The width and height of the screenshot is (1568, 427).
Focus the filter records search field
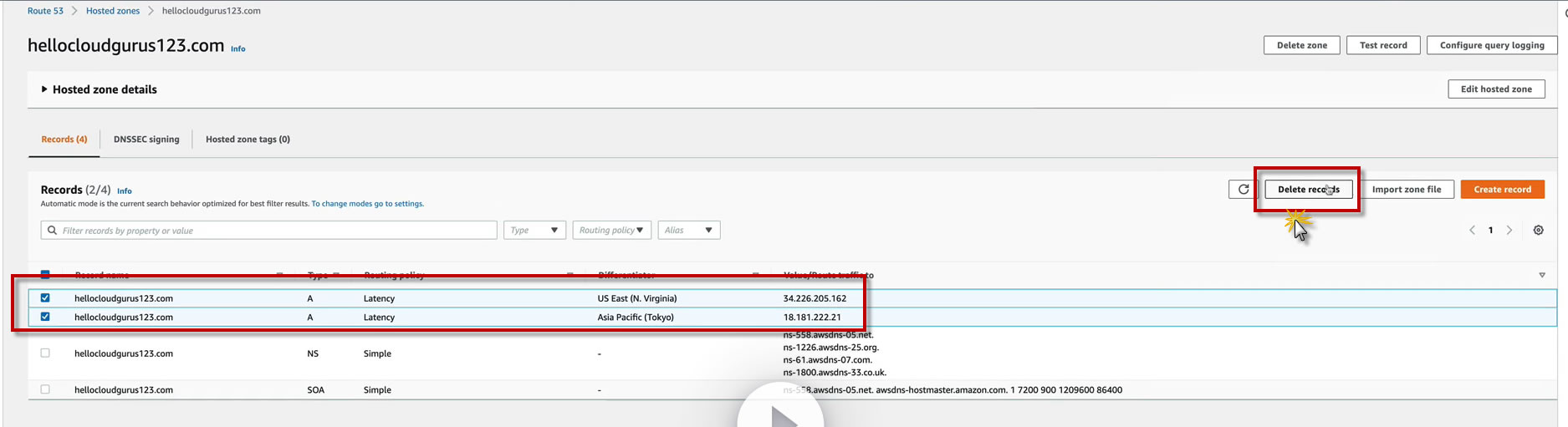point(268,231)
